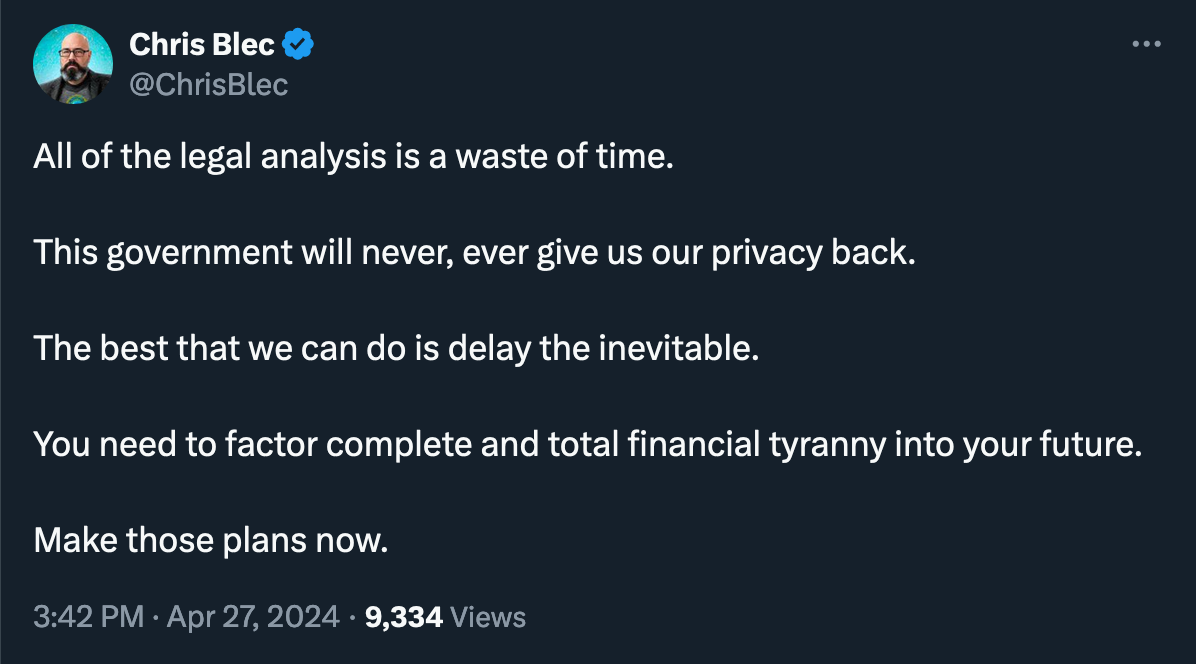
Task: Click the Apr 27, 2024 date
Action: tap(252, 617)
